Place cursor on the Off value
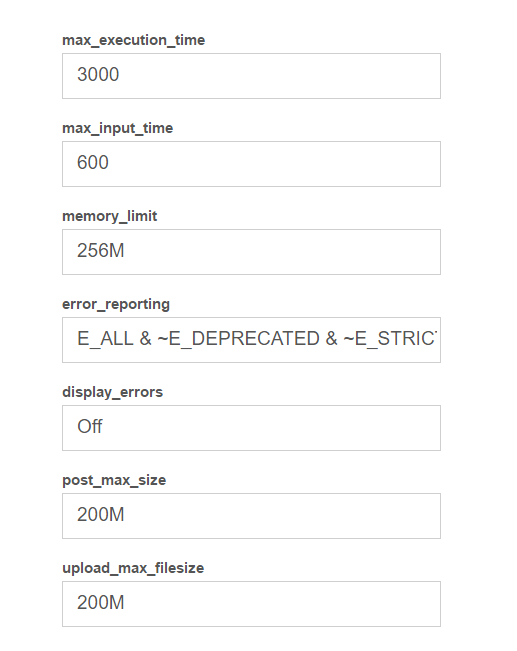Image resolution: width=517 pixels, height=651 pixels. [90, 427]
